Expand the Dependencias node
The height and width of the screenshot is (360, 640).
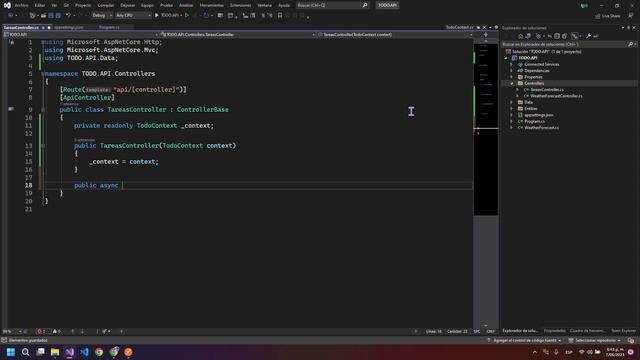click(512, 71)
